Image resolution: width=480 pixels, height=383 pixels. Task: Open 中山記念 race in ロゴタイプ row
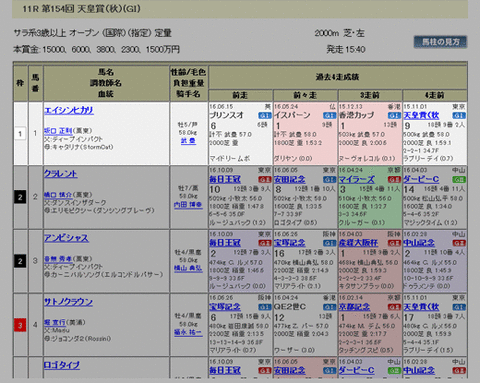pos(419,370)
